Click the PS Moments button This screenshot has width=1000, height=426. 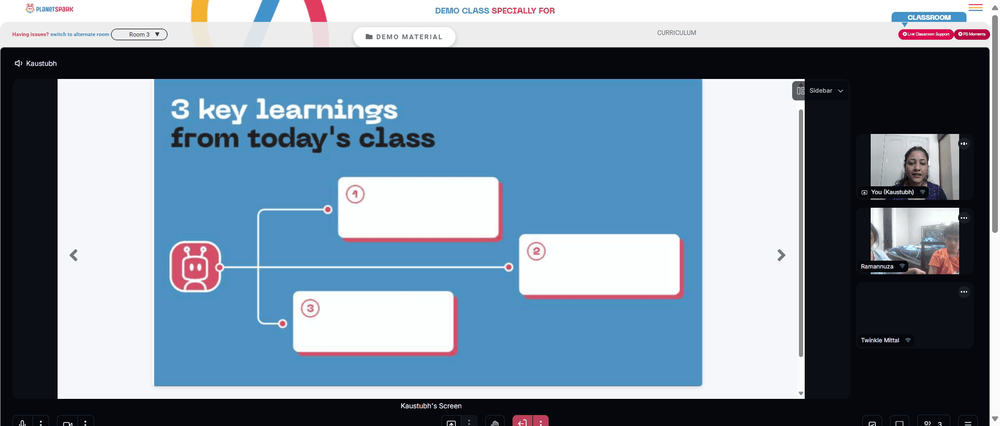[x=972, y=34]
